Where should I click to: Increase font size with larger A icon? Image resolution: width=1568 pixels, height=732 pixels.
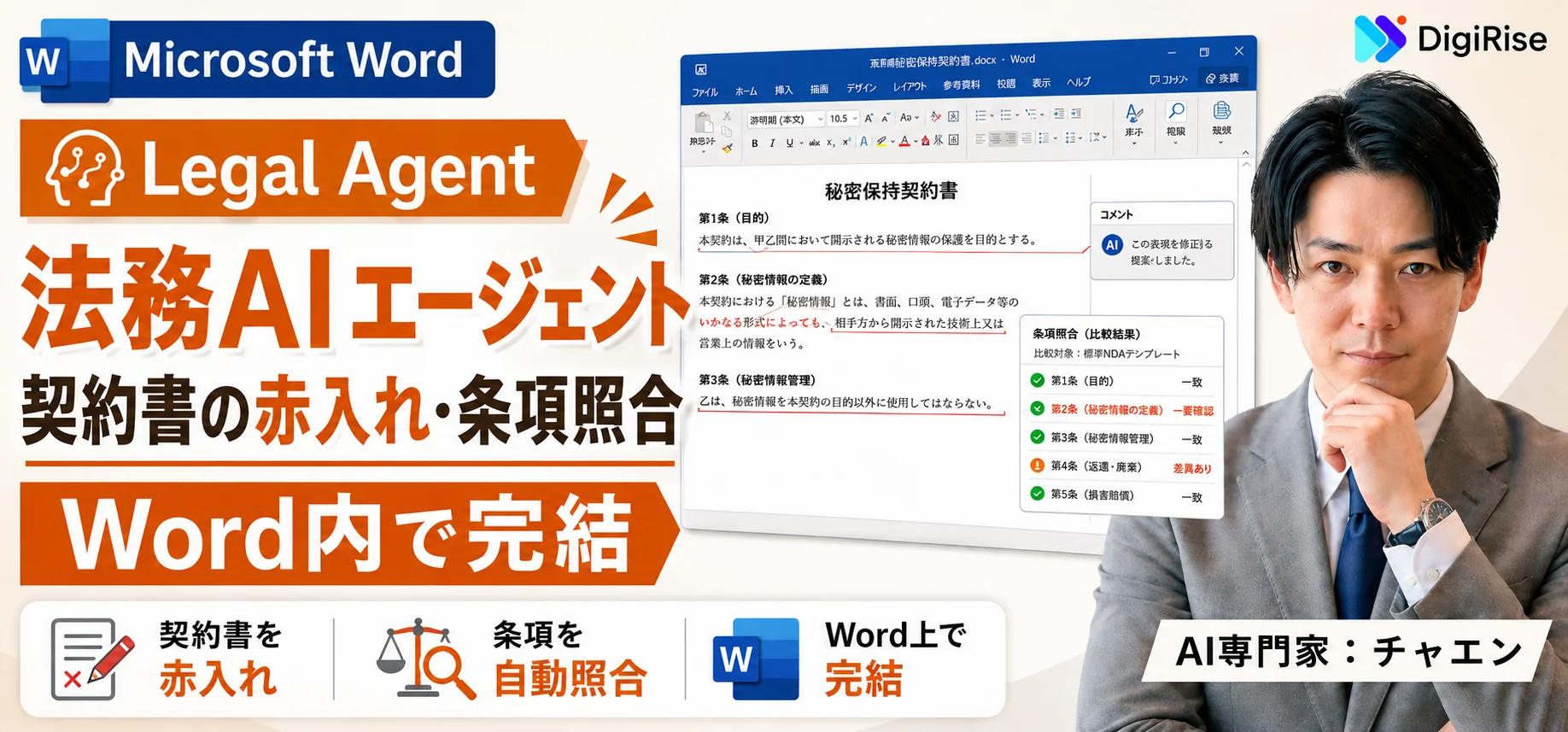[x=869, y=118]
